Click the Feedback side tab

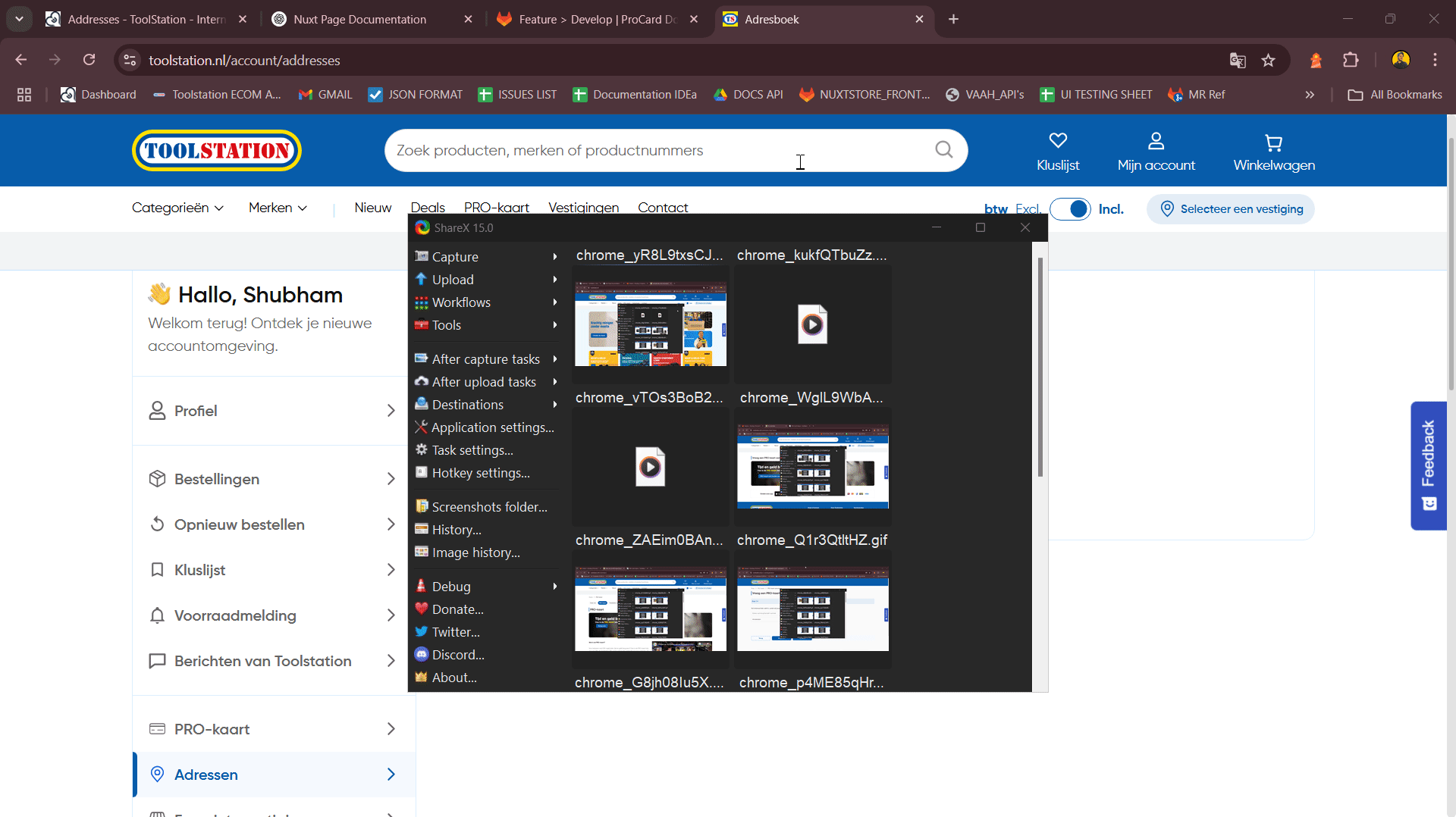click(x=1429, y=465)
